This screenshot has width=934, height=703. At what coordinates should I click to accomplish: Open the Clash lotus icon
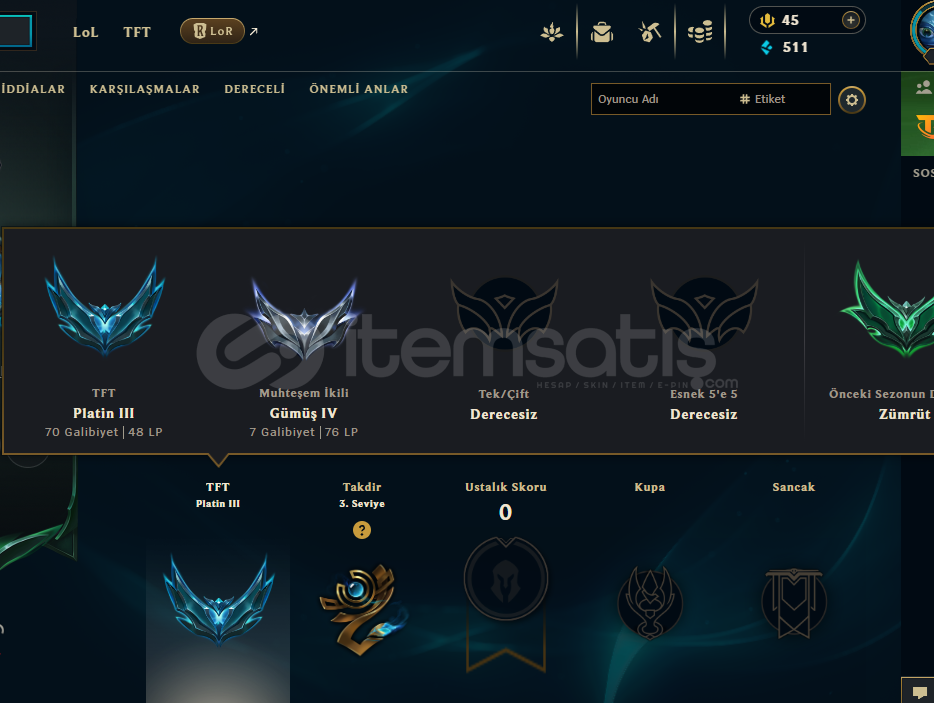point(552,32)
